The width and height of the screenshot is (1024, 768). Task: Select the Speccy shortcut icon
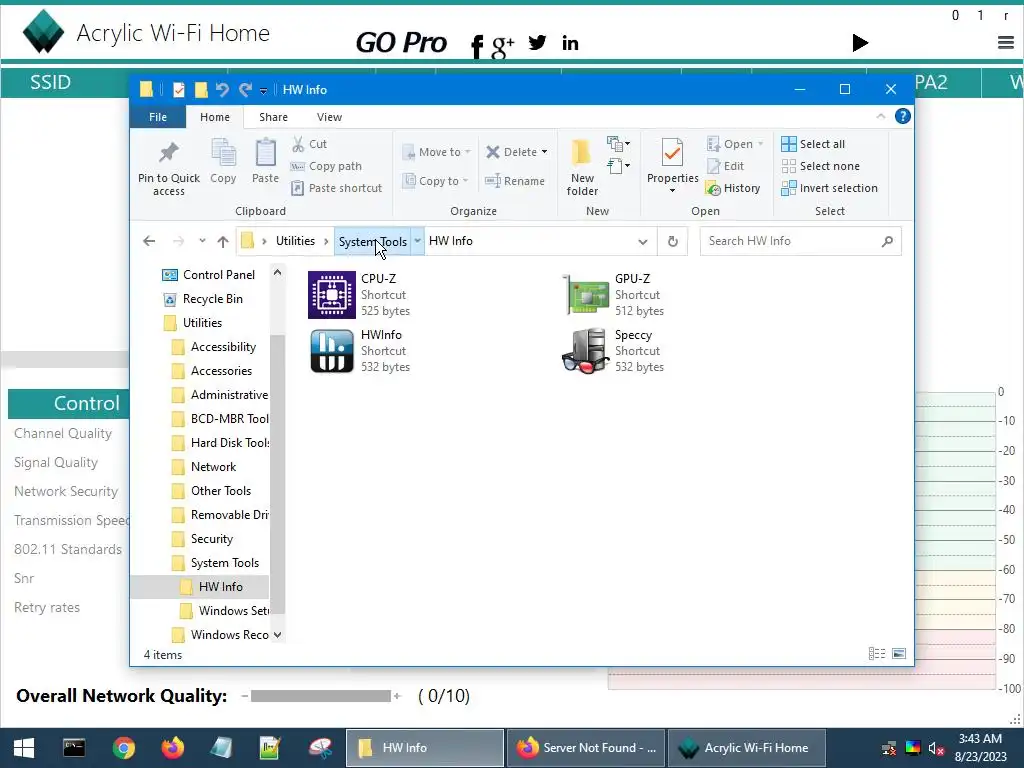(x=586, y=351)
